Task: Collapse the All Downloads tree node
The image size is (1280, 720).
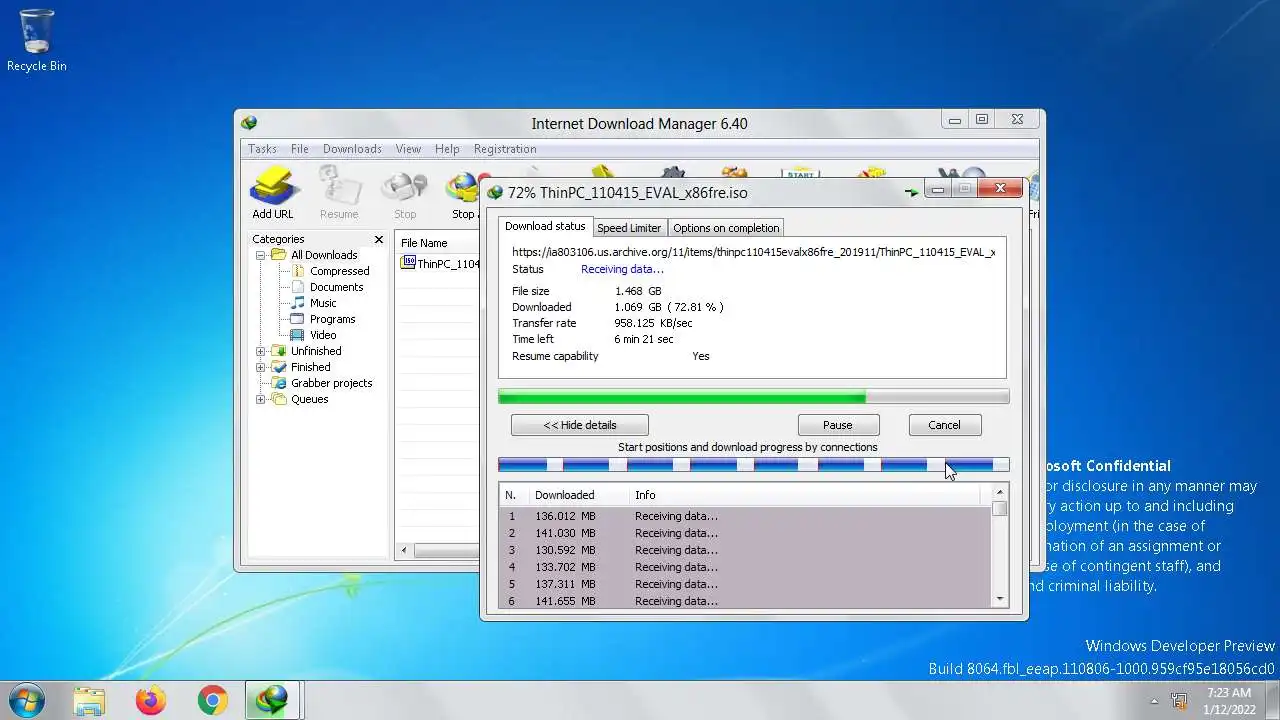Action: point(261,255)
